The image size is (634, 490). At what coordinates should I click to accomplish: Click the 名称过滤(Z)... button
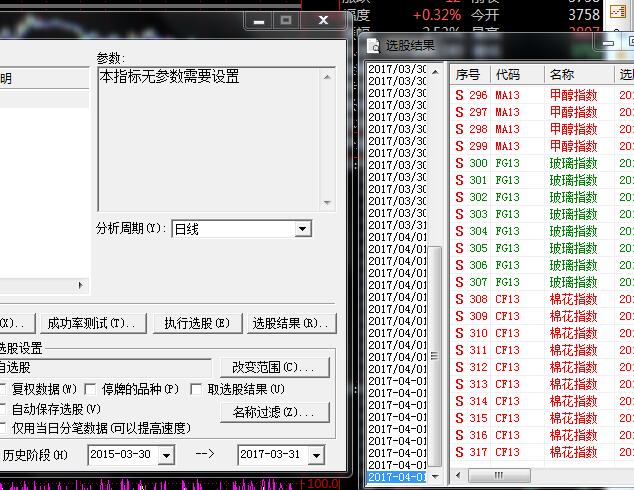pyautogui.click(x=275, y=412)
